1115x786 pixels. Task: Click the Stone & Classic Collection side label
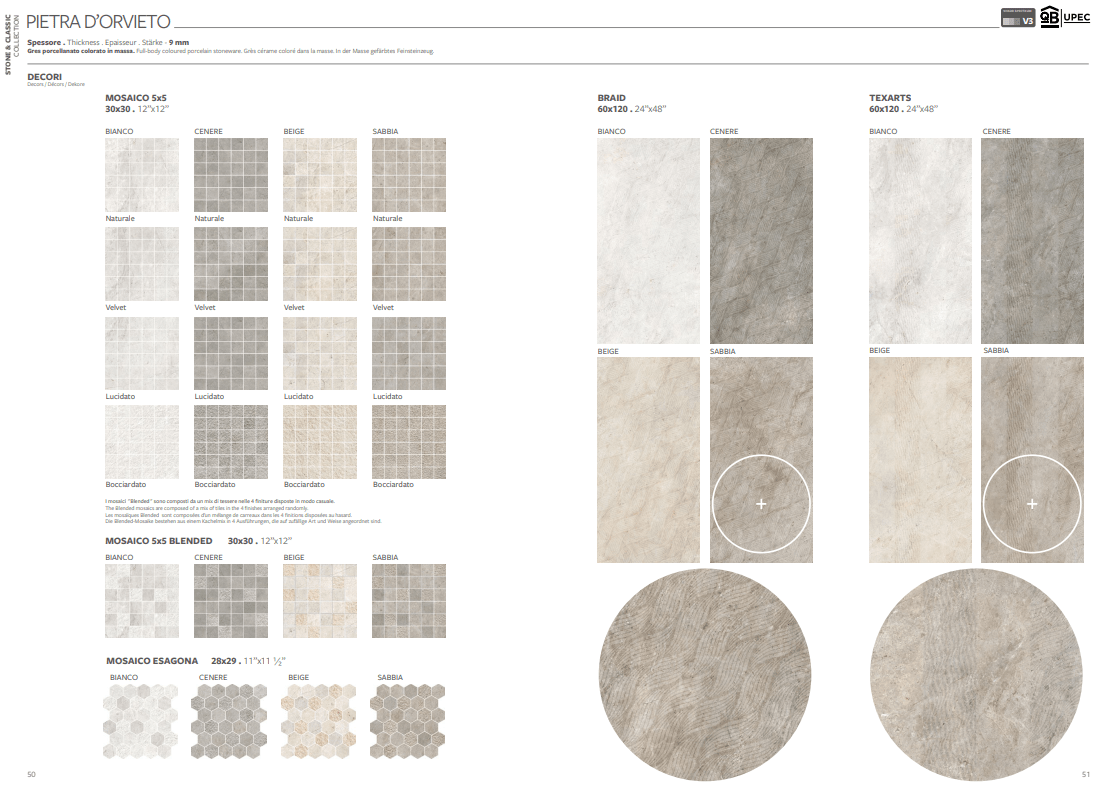10,45
